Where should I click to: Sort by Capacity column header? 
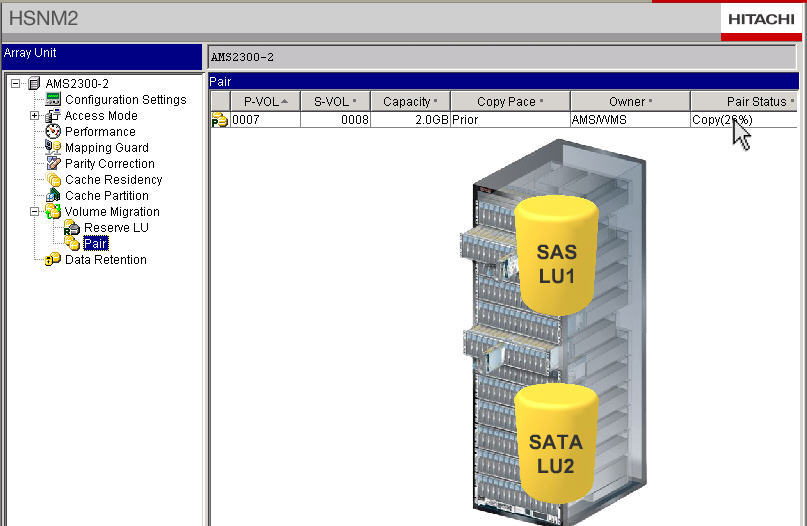(x=410, y=101)
